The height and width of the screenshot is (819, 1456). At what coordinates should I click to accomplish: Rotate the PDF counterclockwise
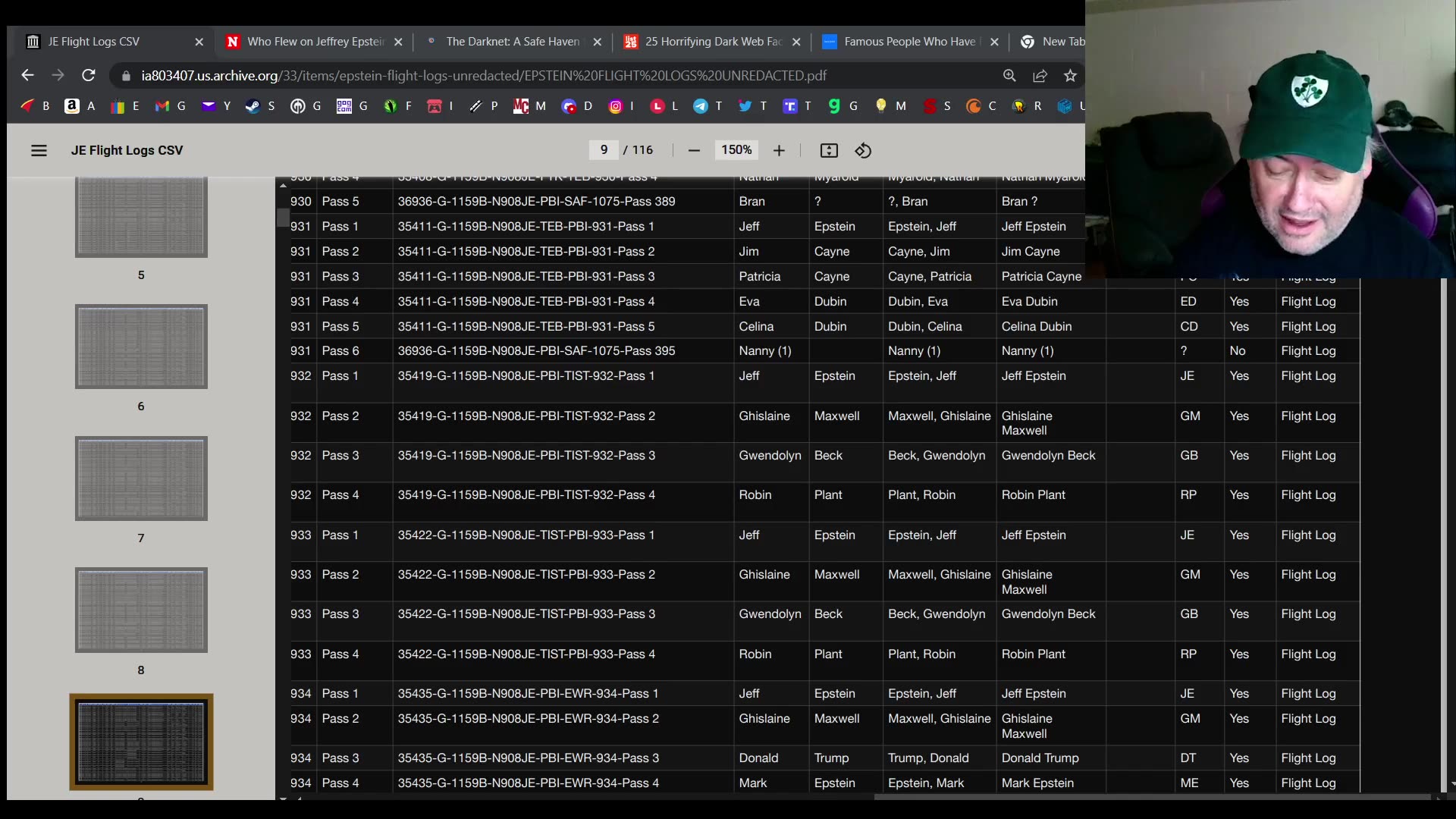click(863, 150)
